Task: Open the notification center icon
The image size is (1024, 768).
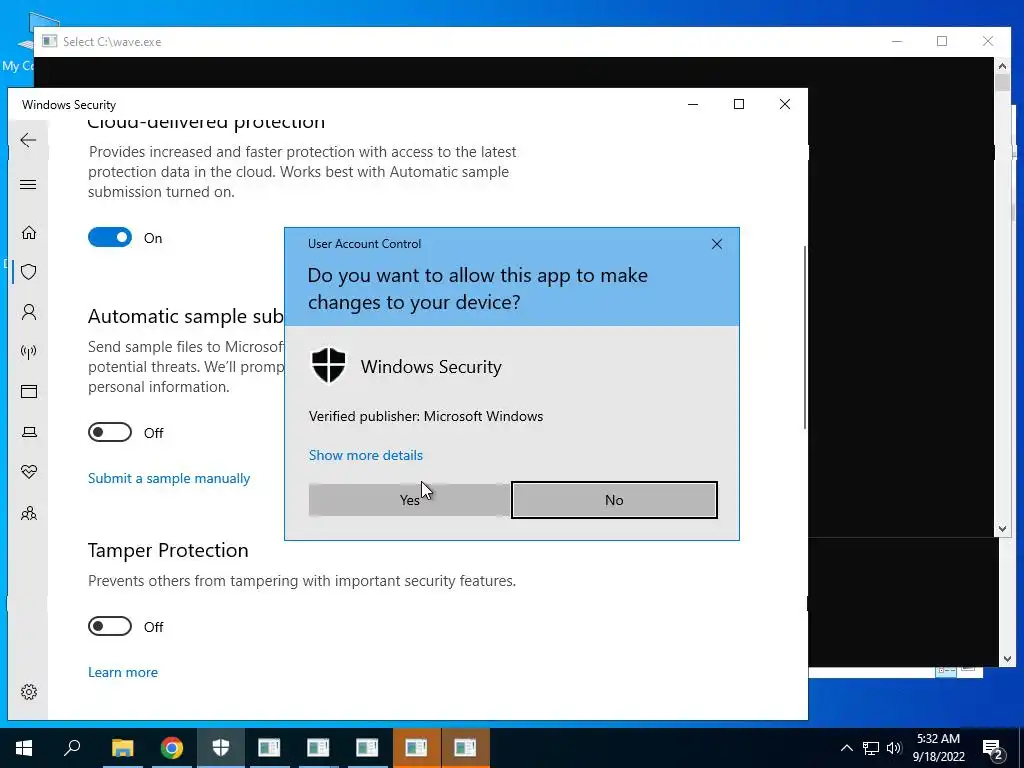Action: (993, 750)
